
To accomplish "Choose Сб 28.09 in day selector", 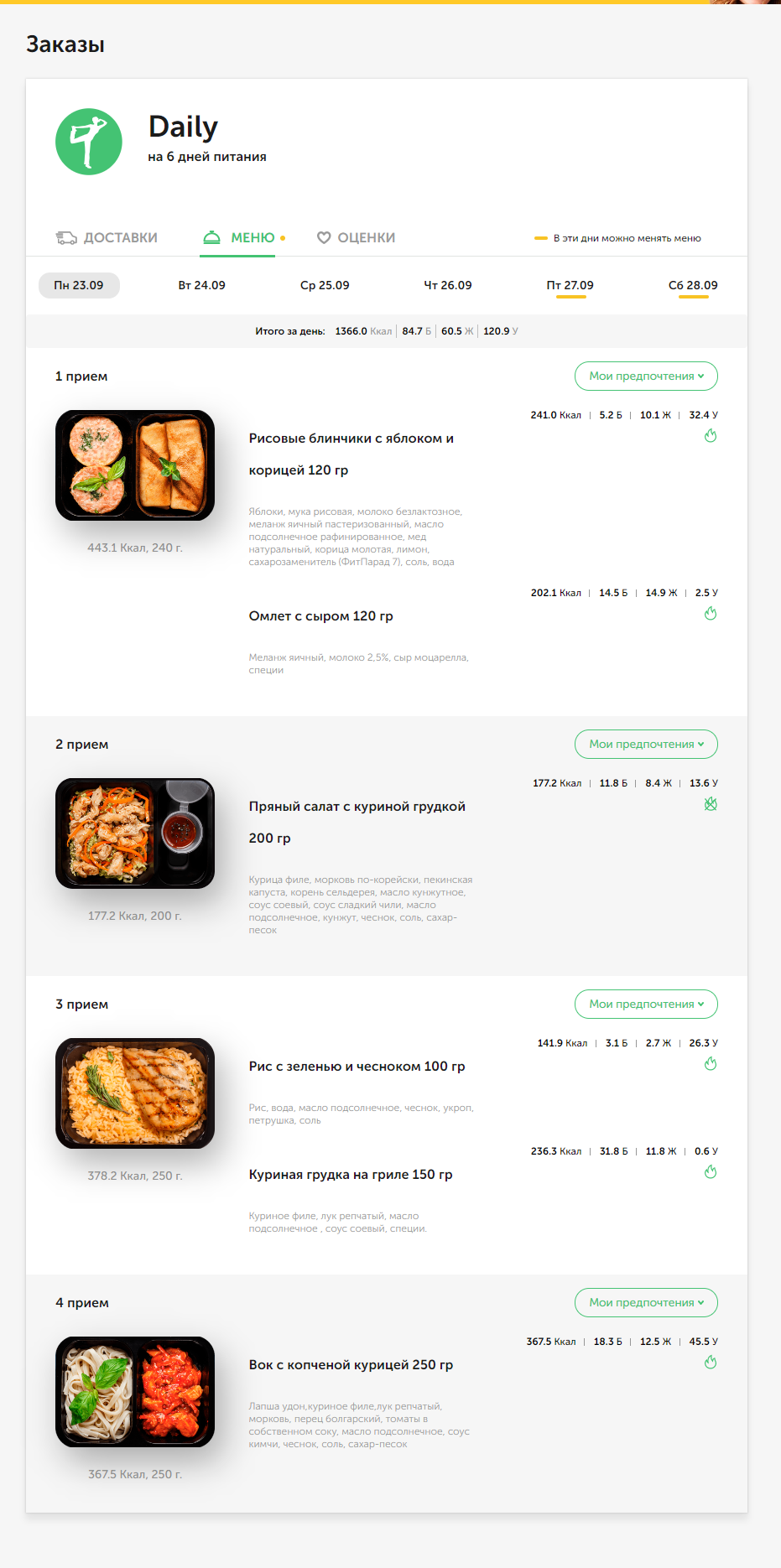I will click(693, 286).
